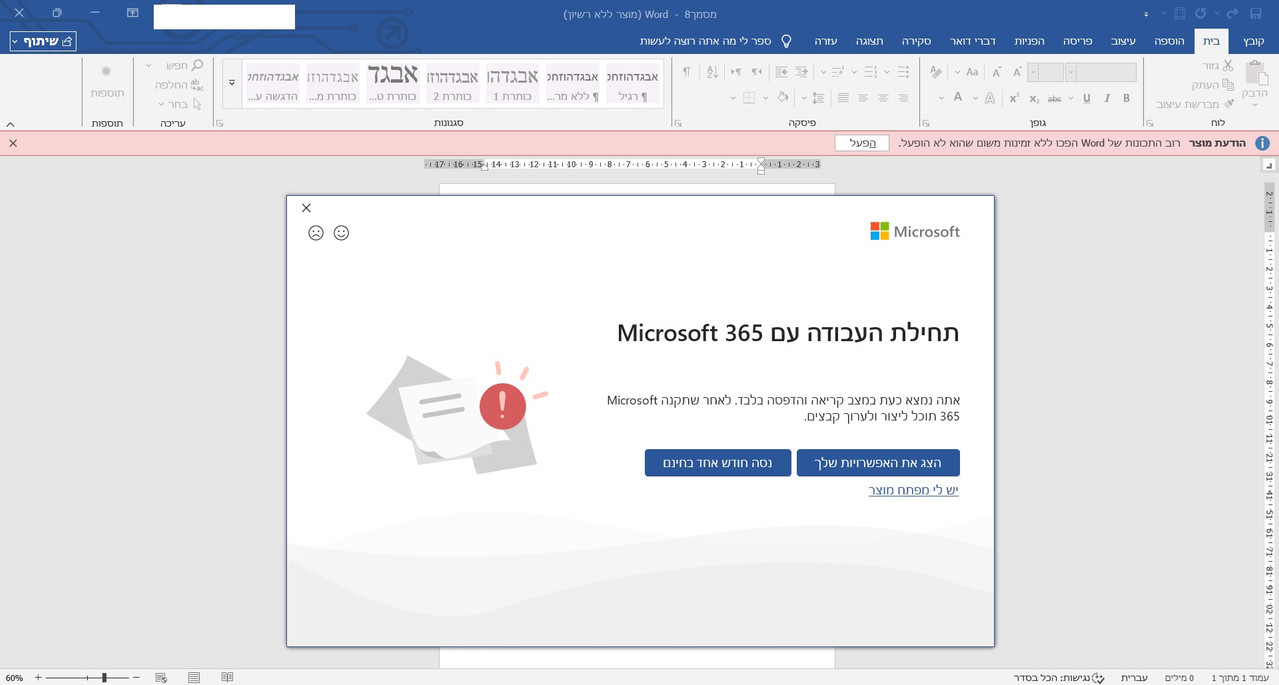This screenshot has width=1279, height=685.
Task: Click the Clear All Formatting eraser icon
Action: [x=936, y=72]
